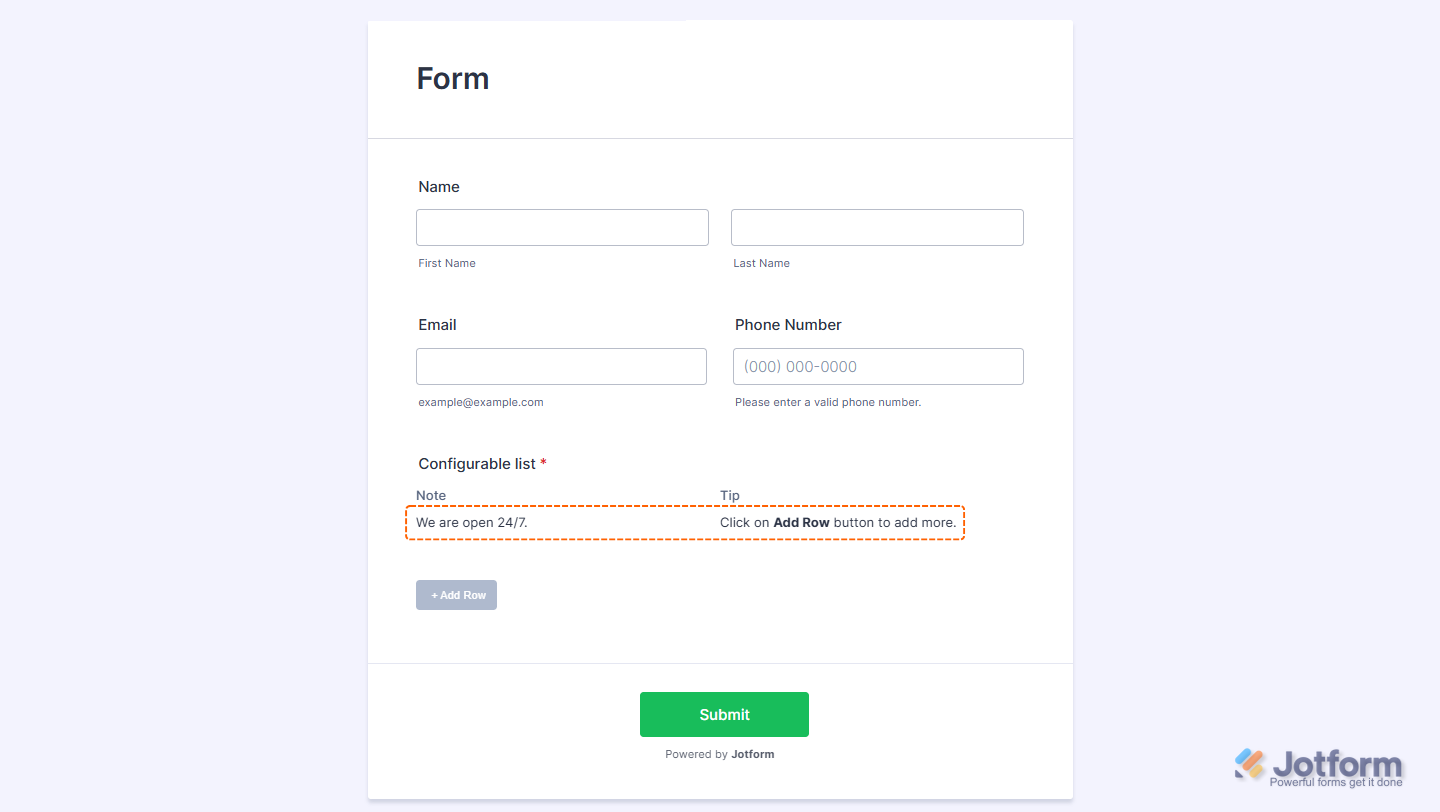Click the "Phone Number" field label
The width and height of the screenshot is (1440, 812).
[788, 325]
